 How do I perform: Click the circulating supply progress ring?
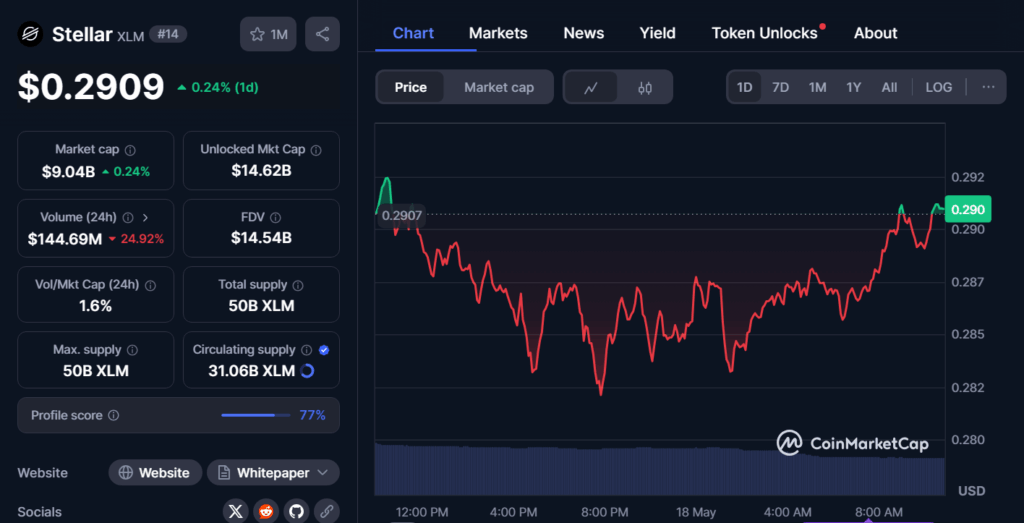pyautogui.click(x=308, y=372)
